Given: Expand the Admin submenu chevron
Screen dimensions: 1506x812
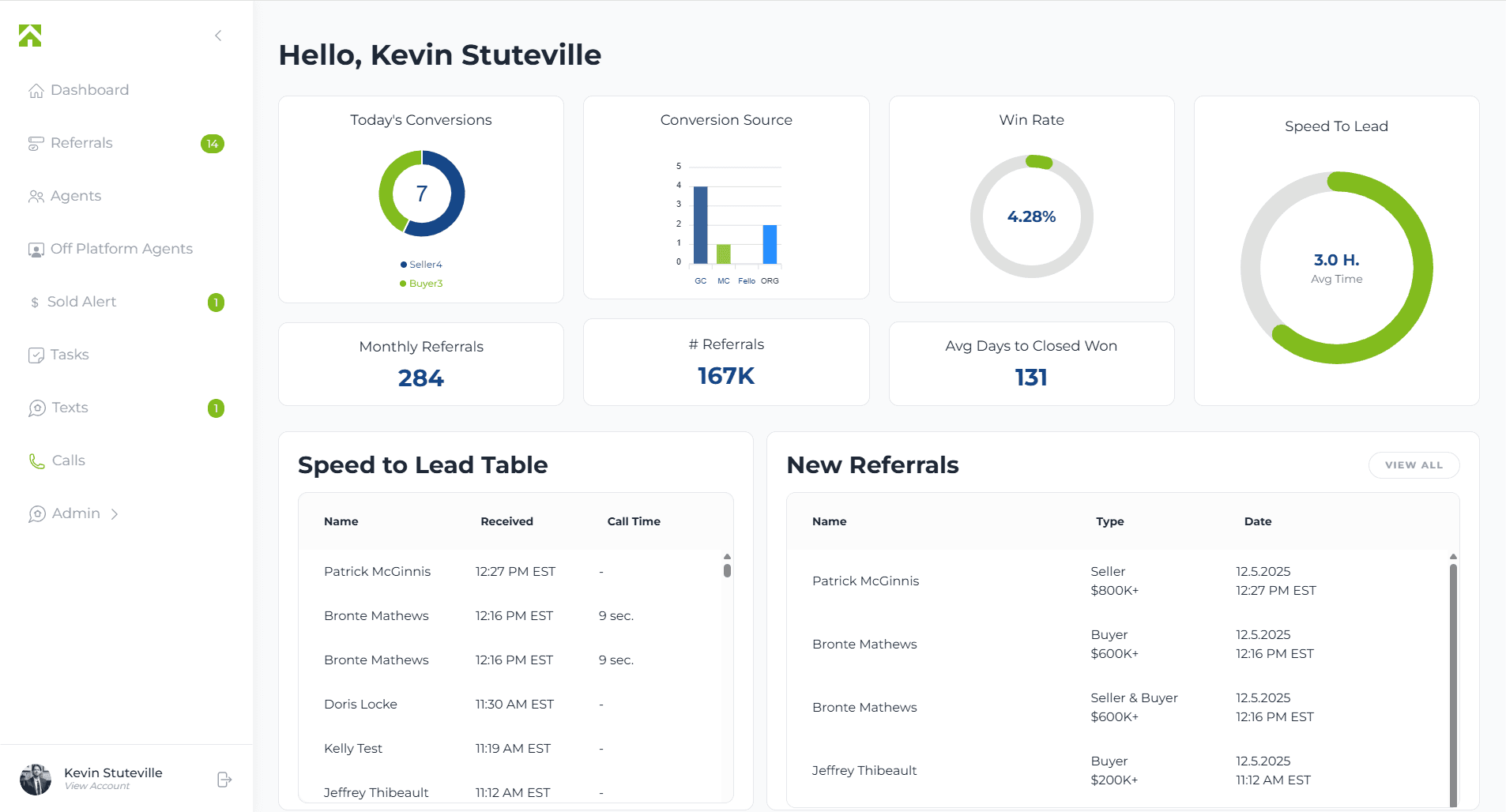Looking at the screenshot, I should point(115,514).
